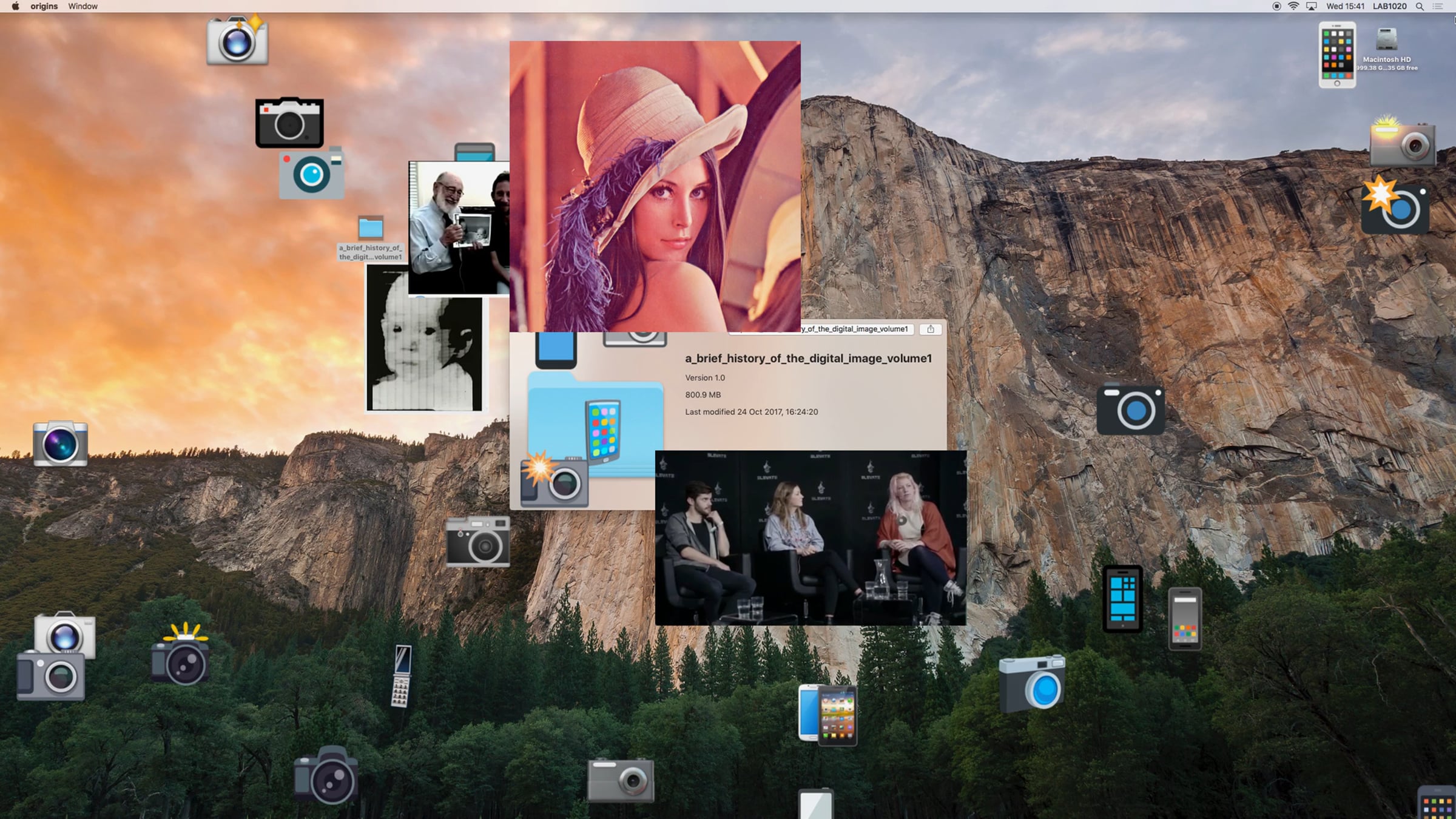Select the flip phone icon

(401, 676)
